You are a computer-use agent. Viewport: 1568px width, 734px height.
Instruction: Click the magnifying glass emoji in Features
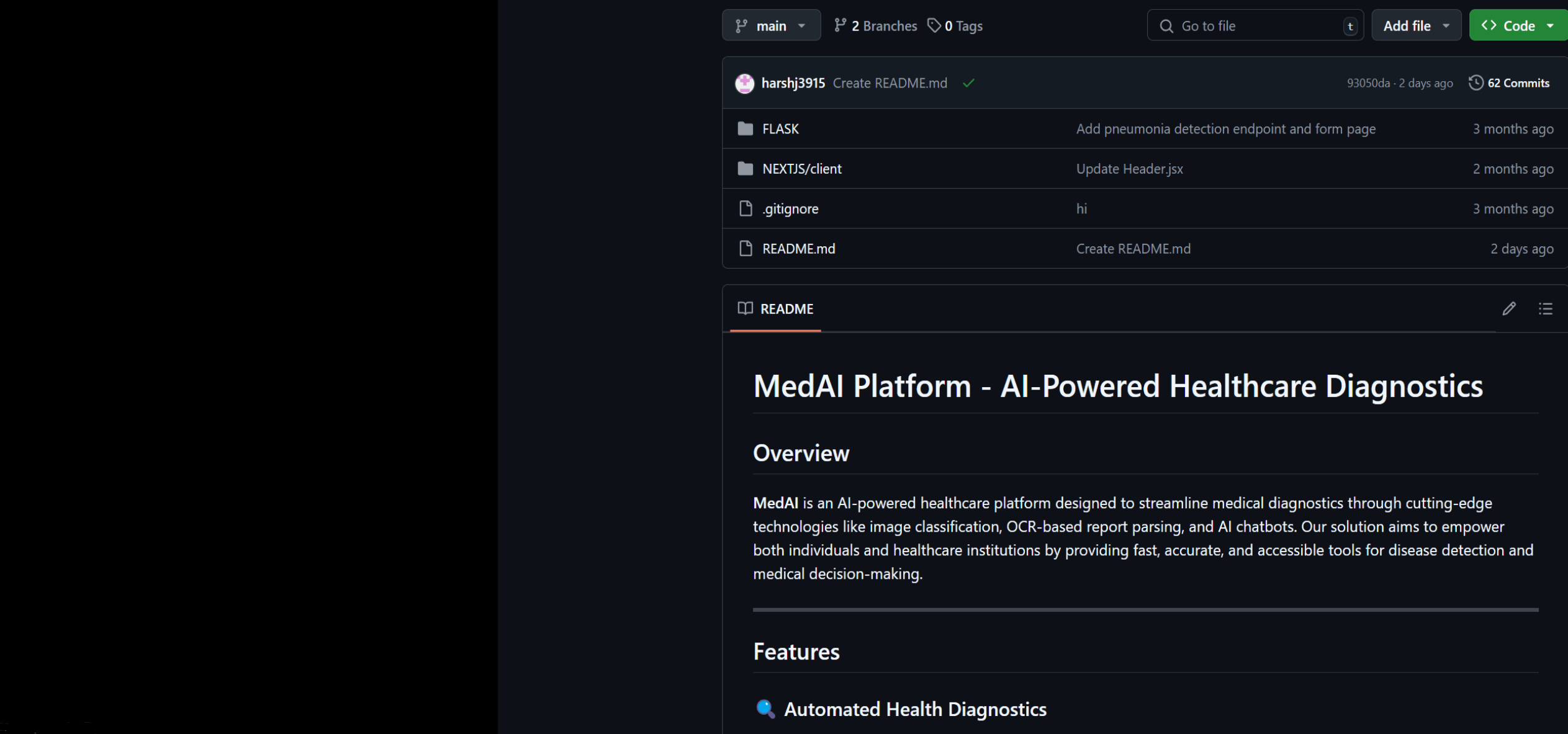[x=765, y=709]
